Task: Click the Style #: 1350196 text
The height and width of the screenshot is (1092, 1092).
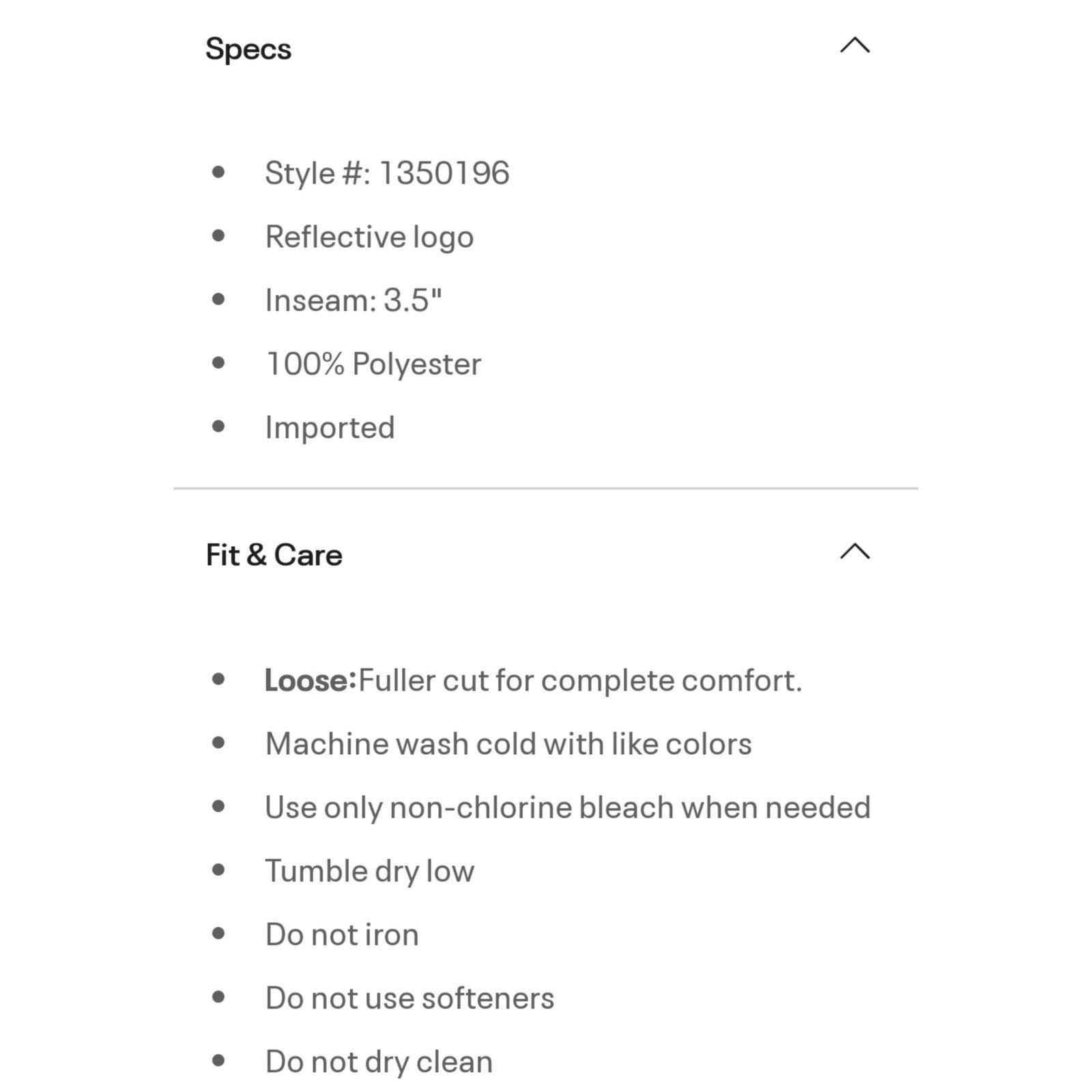Action: pyautogui.click(x=387, y=173)
